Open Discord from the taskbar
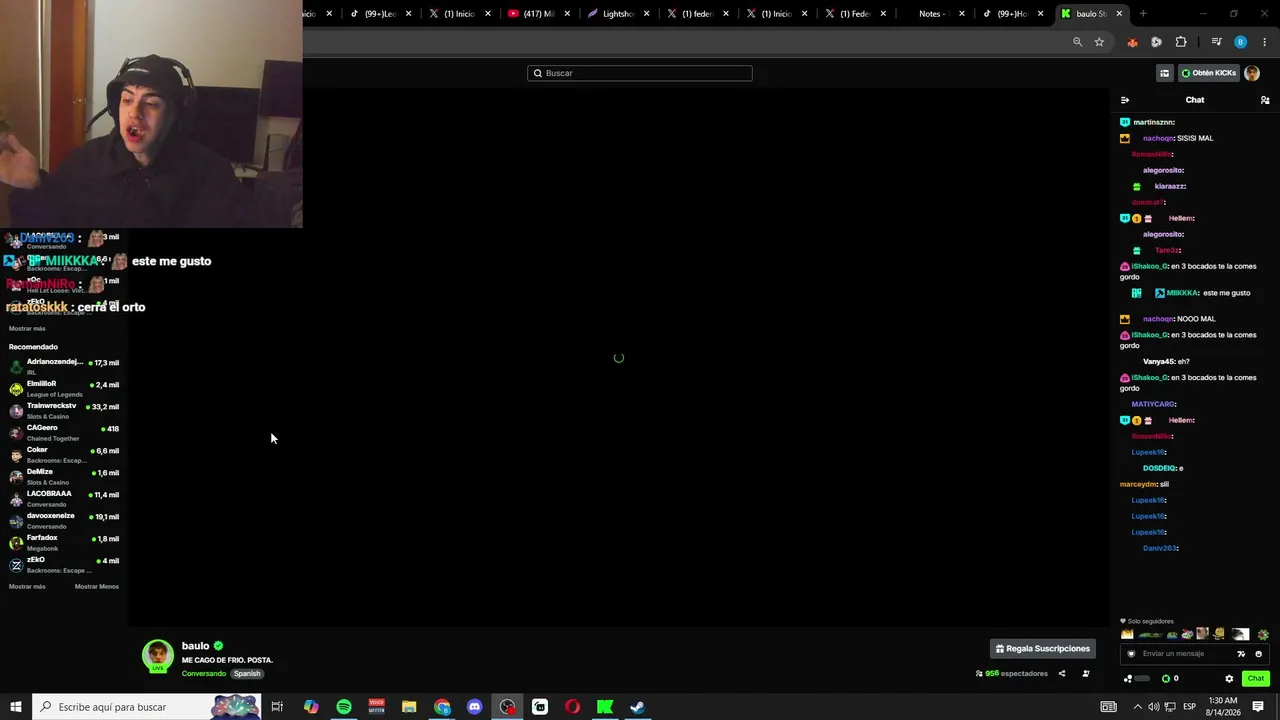 475,707
